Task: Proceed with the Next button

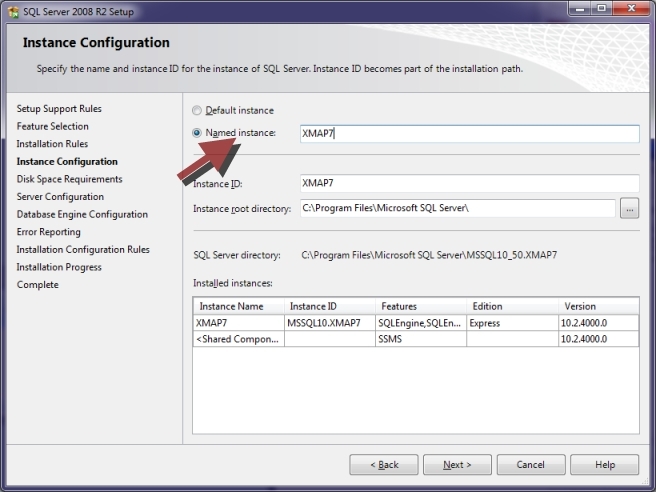Action: click(457, 465)
